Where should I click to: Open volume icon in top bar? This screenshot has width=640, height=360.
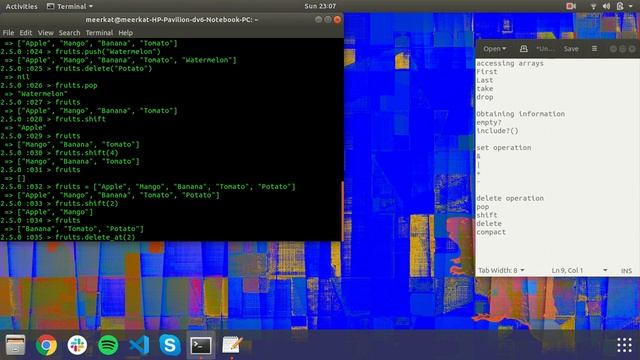tap(607, 6)
